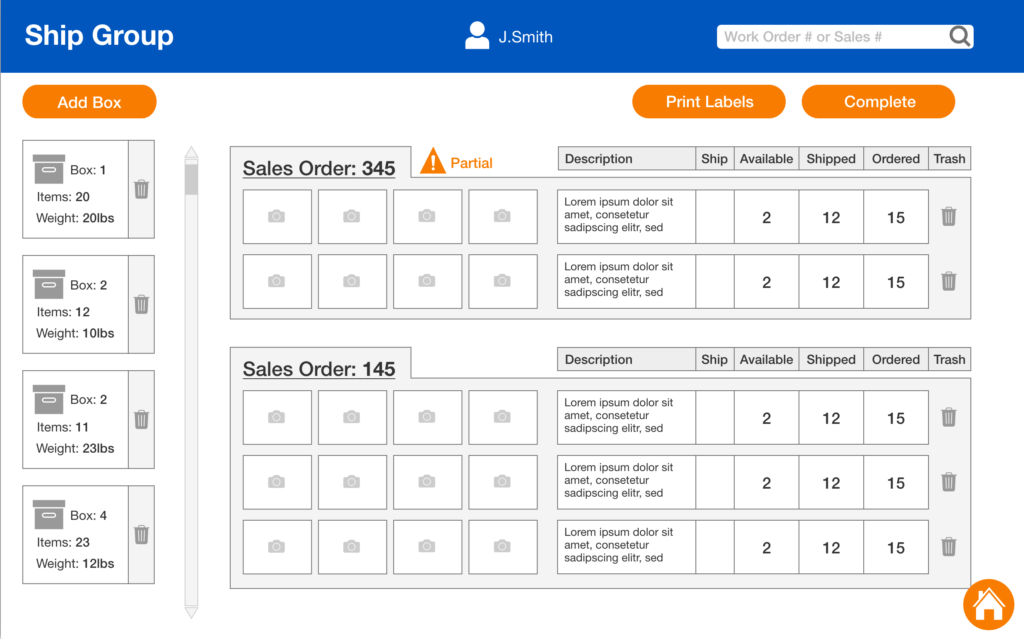
Task: Open the Sales Order: 345 heading tab
Action: [319, 168]
